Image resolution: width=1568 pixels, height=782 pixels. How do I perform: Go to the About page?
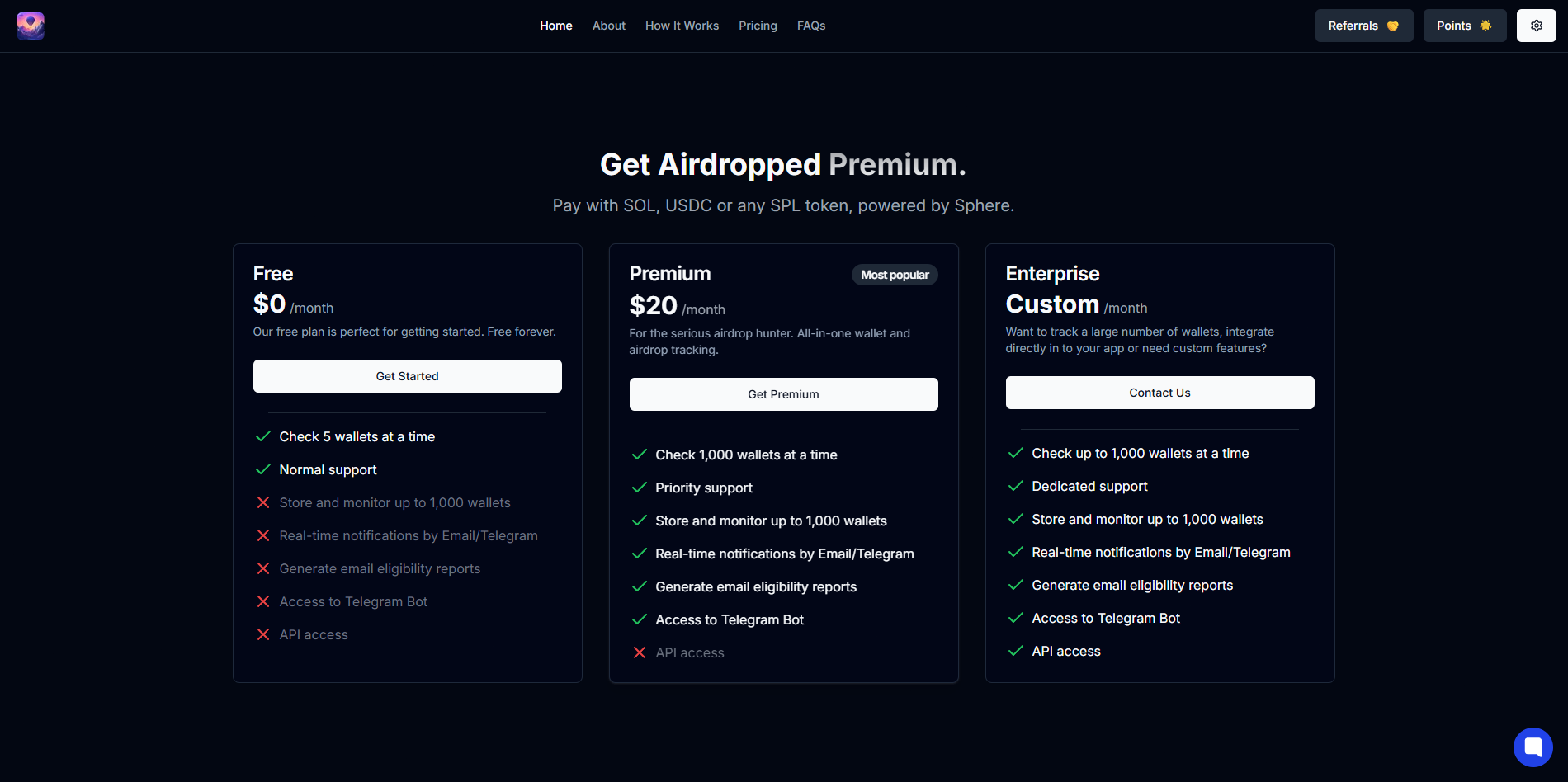(608, 26)
